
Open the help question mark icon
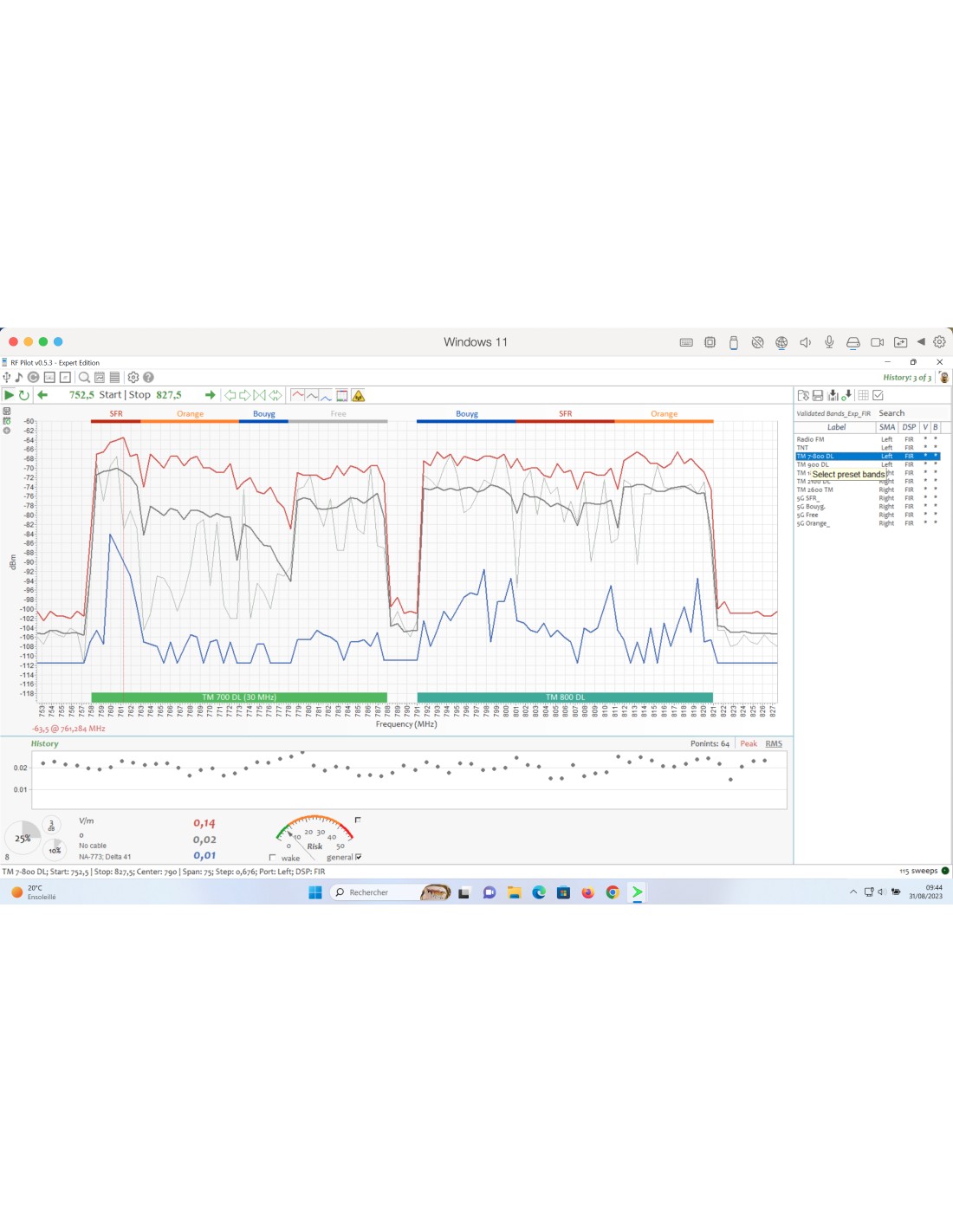coord(148,377)
